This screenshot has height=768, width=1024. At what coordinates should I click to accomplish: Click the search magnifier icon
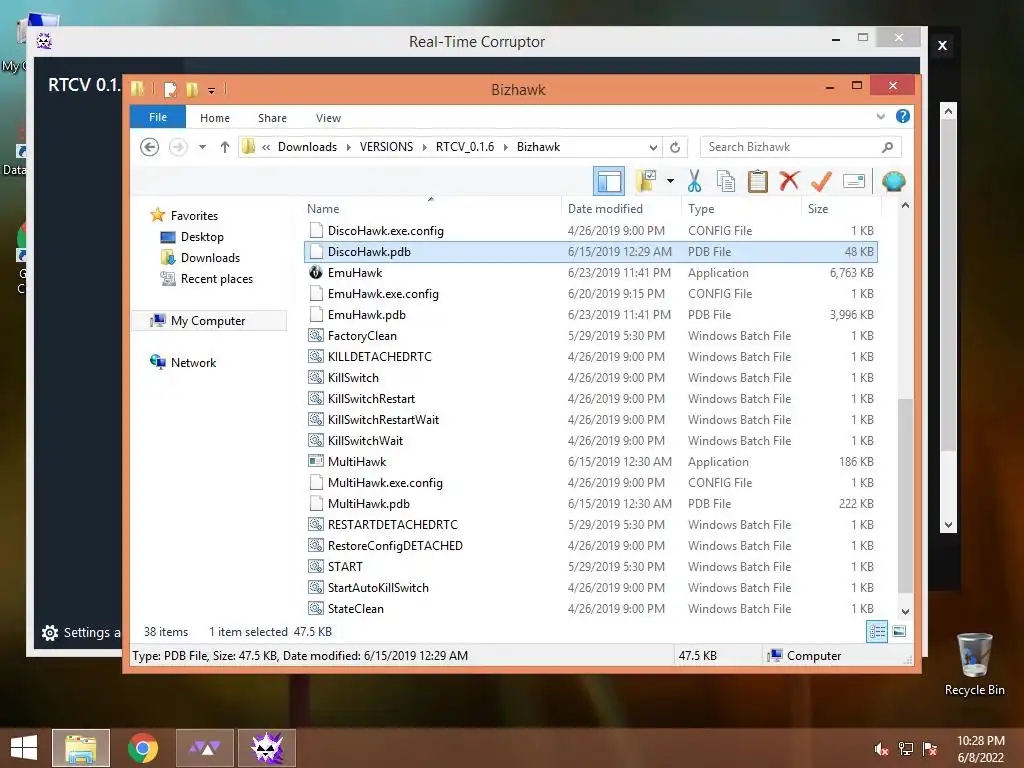[887, 147]
